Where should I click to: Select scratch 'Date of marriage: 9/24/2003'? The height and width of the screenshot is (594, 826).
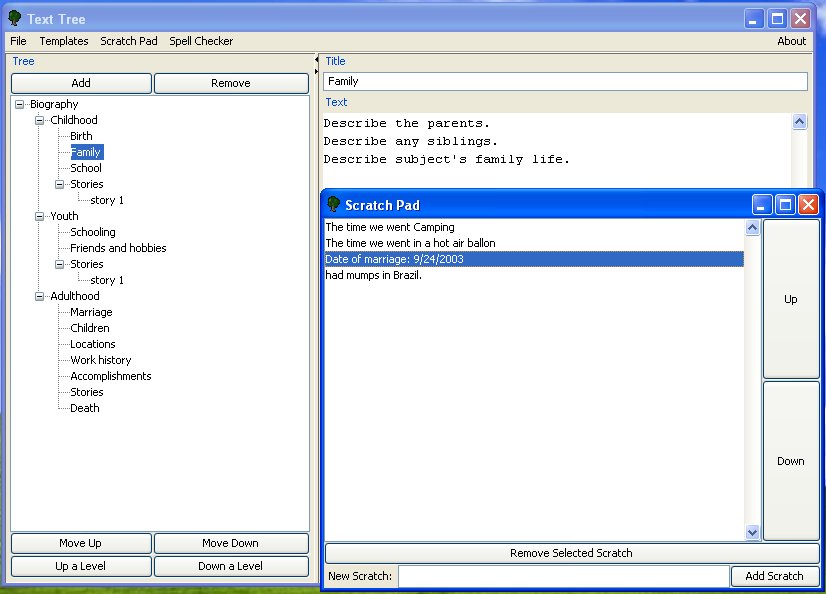(534, 259)
